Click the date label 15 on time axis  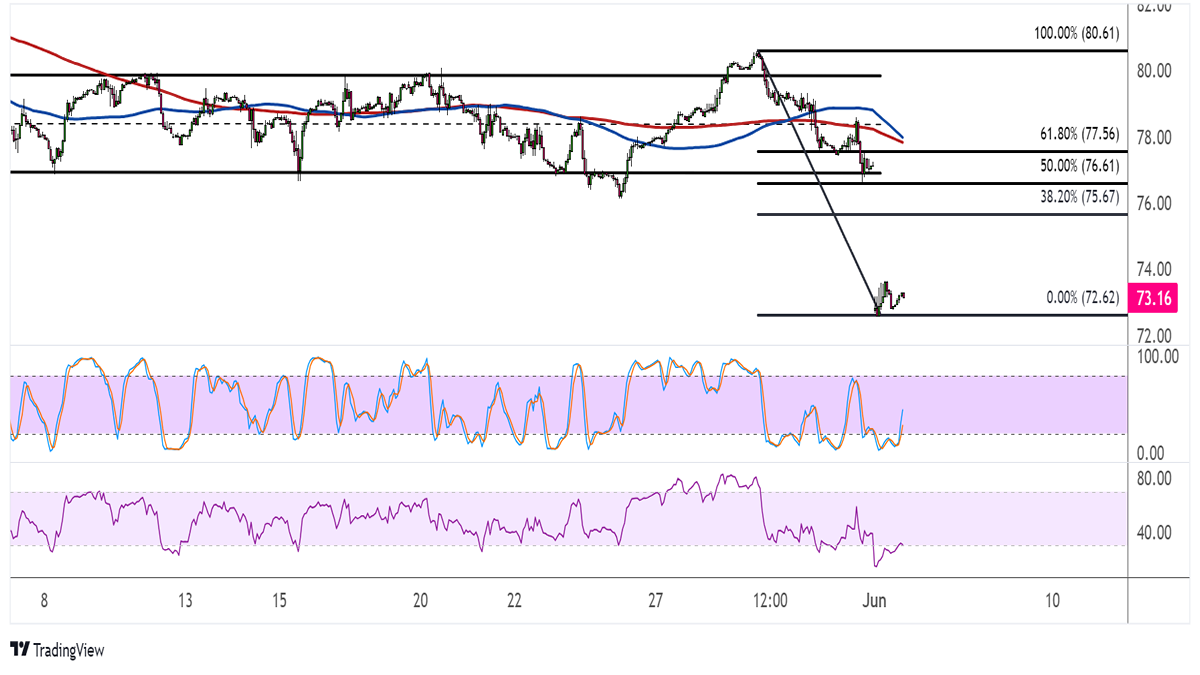279,601
